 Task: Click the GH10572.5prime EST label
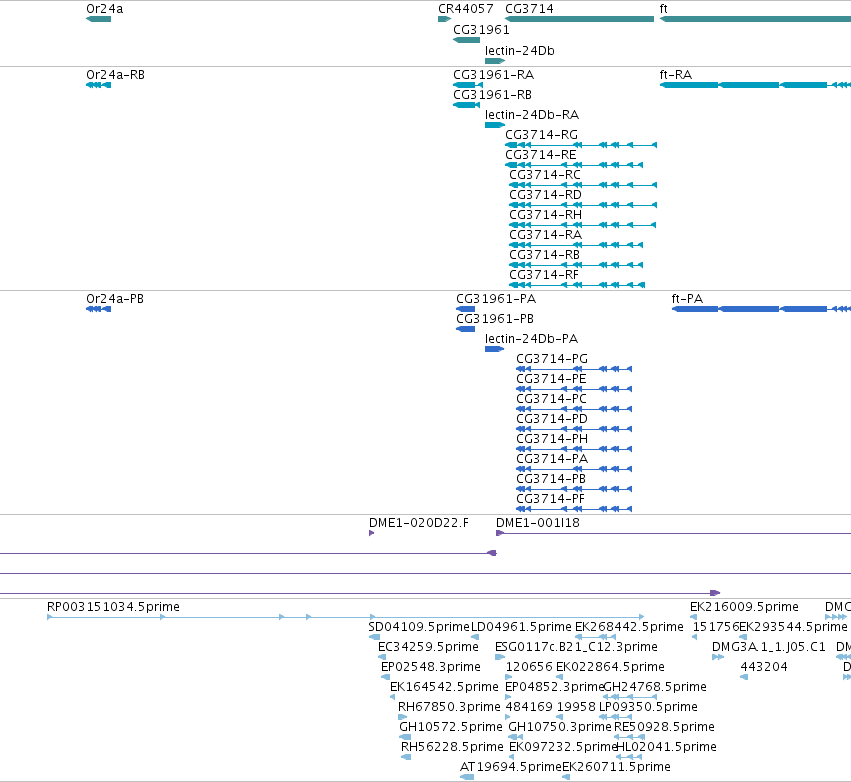450,728
